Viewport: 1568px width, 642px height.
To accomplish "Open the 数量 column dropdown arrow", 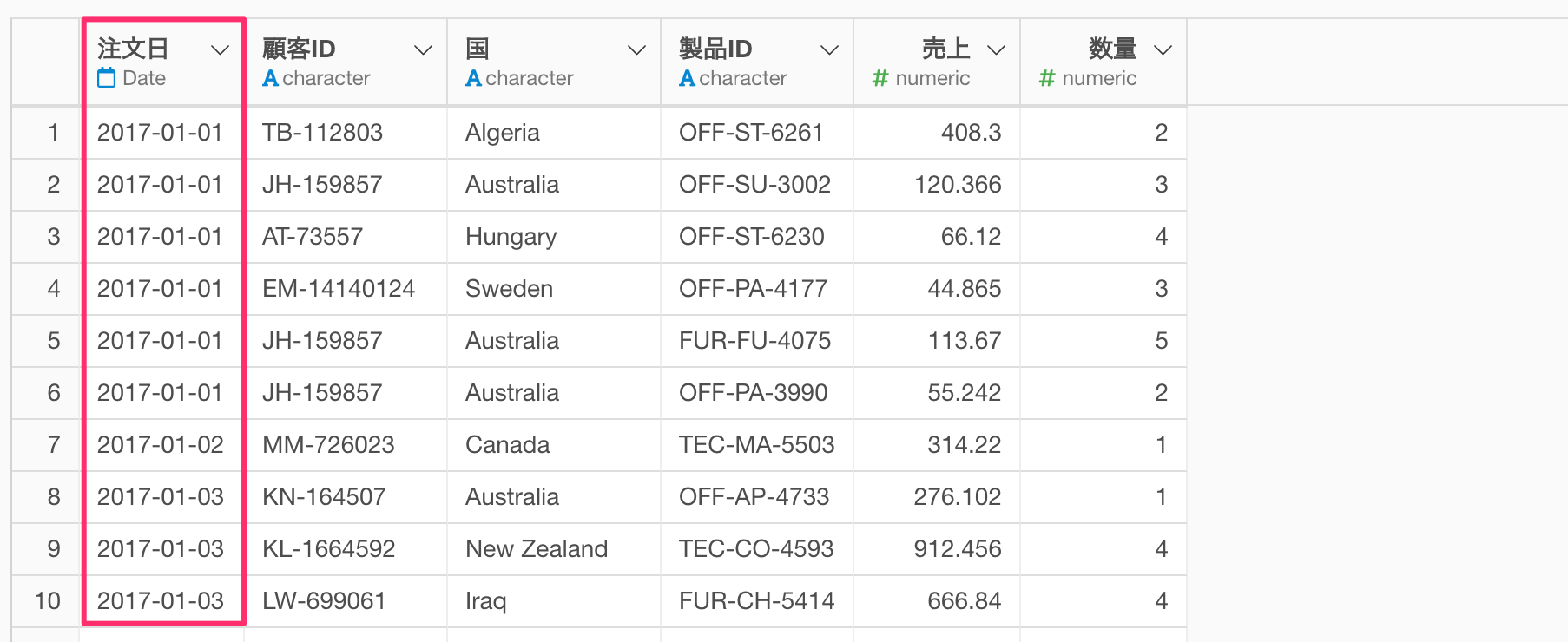I will [x=1163, y=50].
